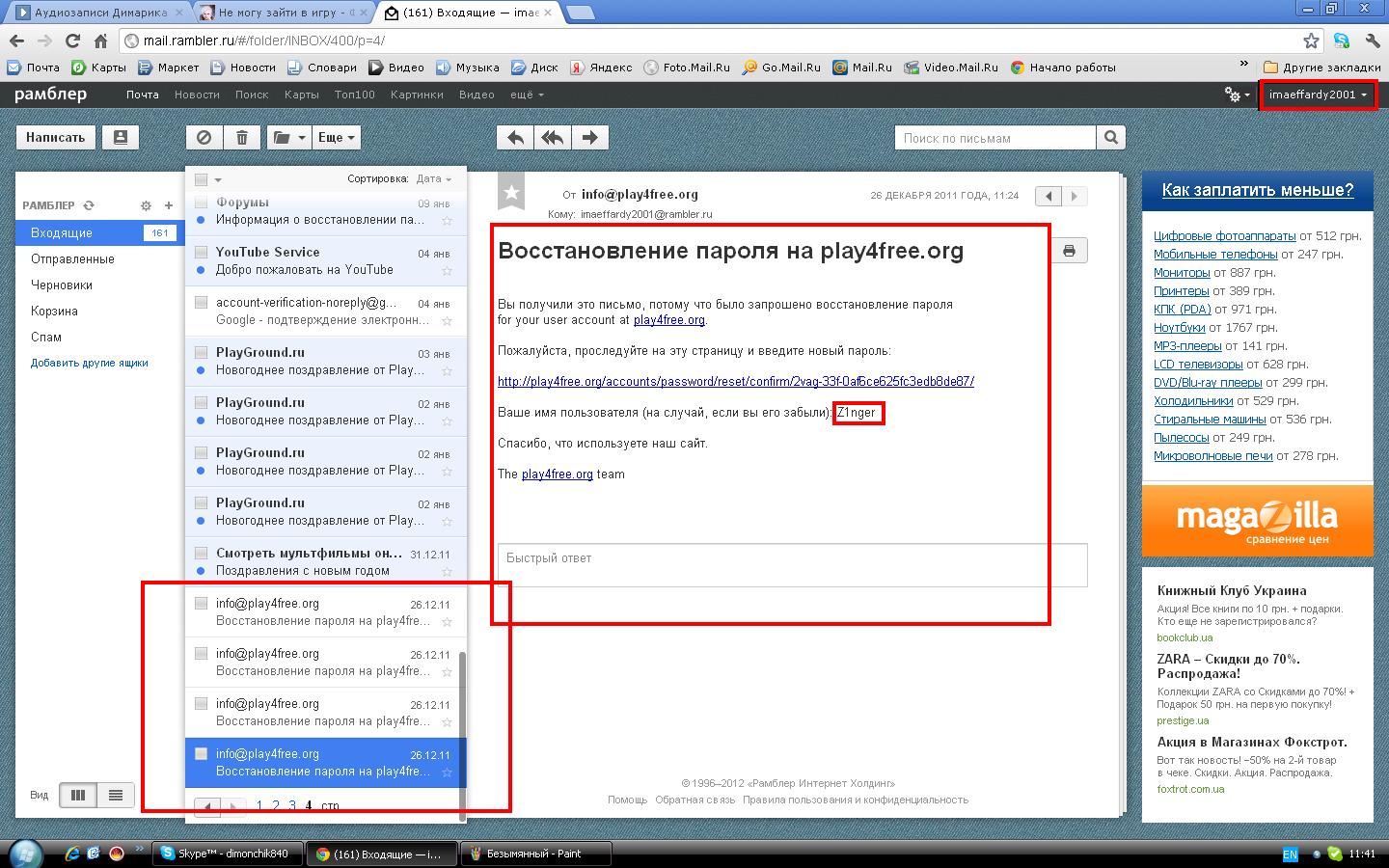Click the browser Forward arrow
Screen dimensions: 1389x868
(44, 41)
